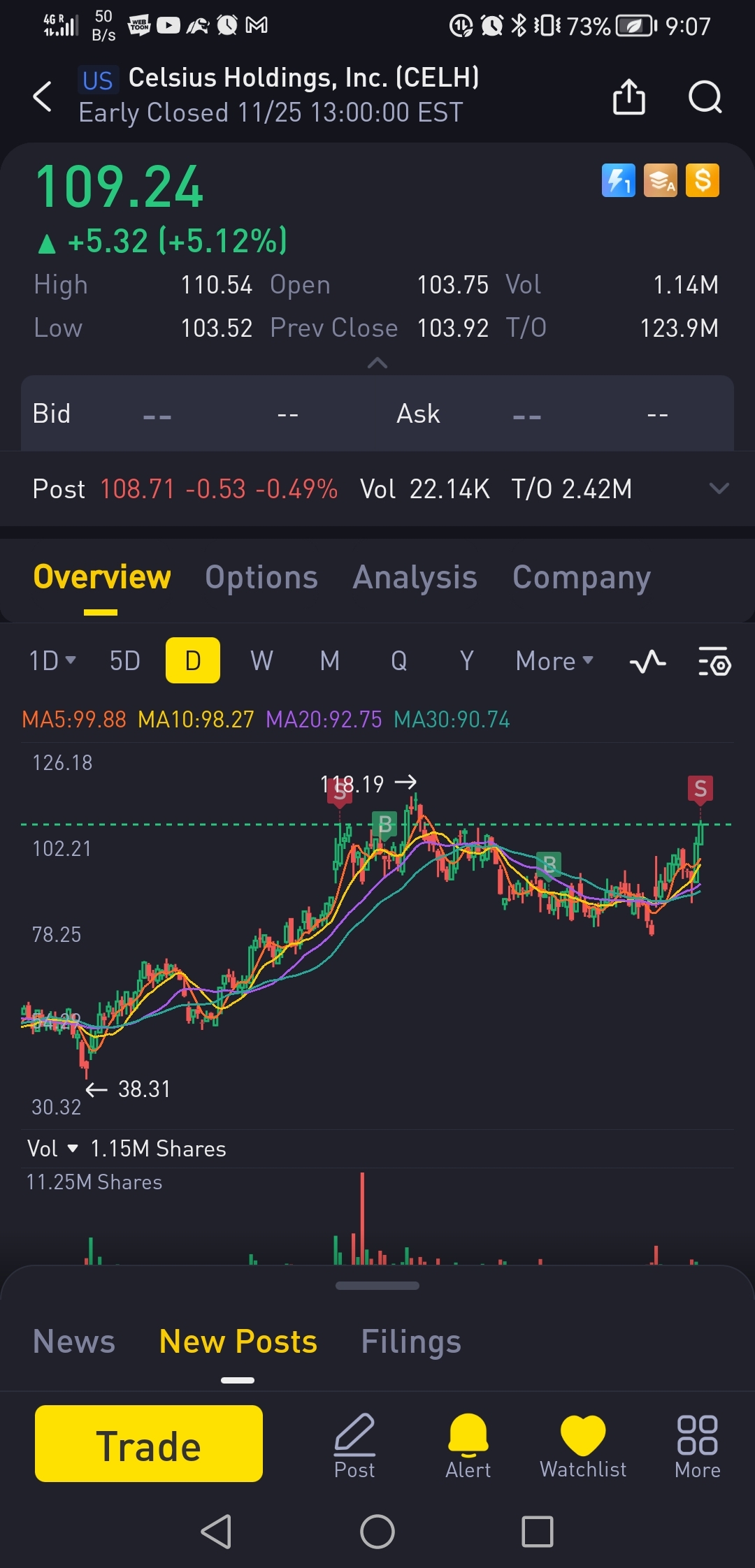Switch to the Filings tab
The width and height of the screenshot is (755, 1568).
pos(411,1342)
